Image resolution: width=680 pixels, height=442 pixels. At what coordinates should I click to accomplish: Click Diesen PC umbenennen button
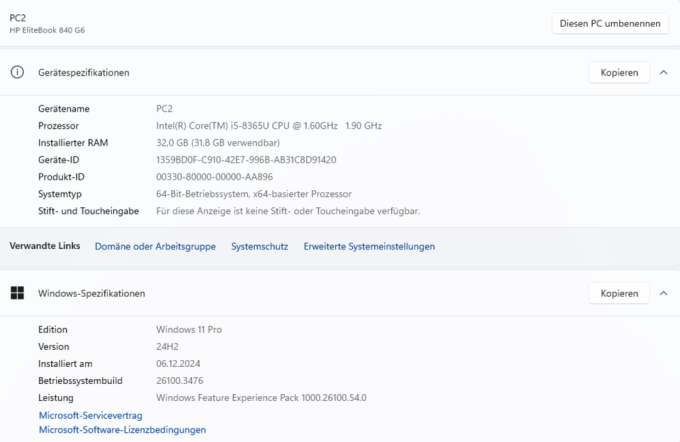point(610,23)
